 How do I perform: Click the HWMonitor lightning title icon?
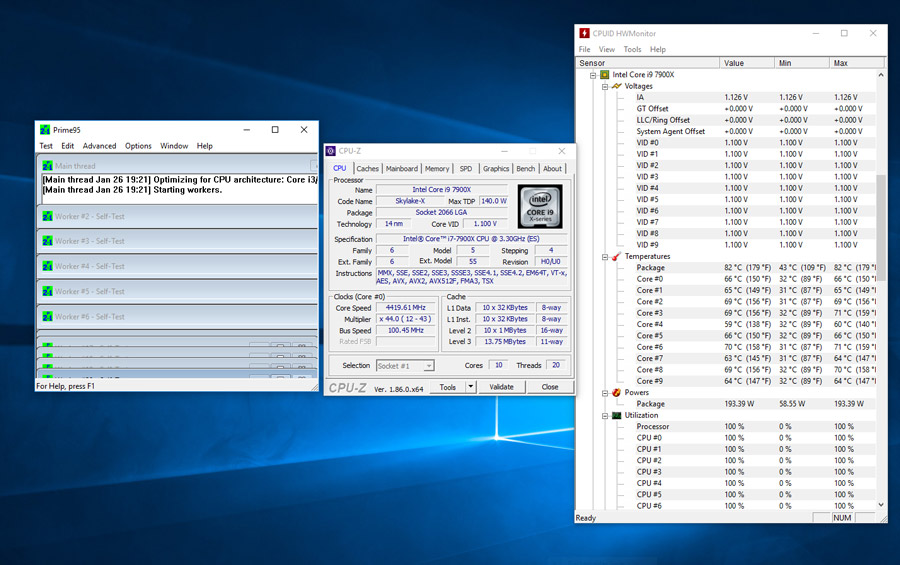[x=584, y=33]
